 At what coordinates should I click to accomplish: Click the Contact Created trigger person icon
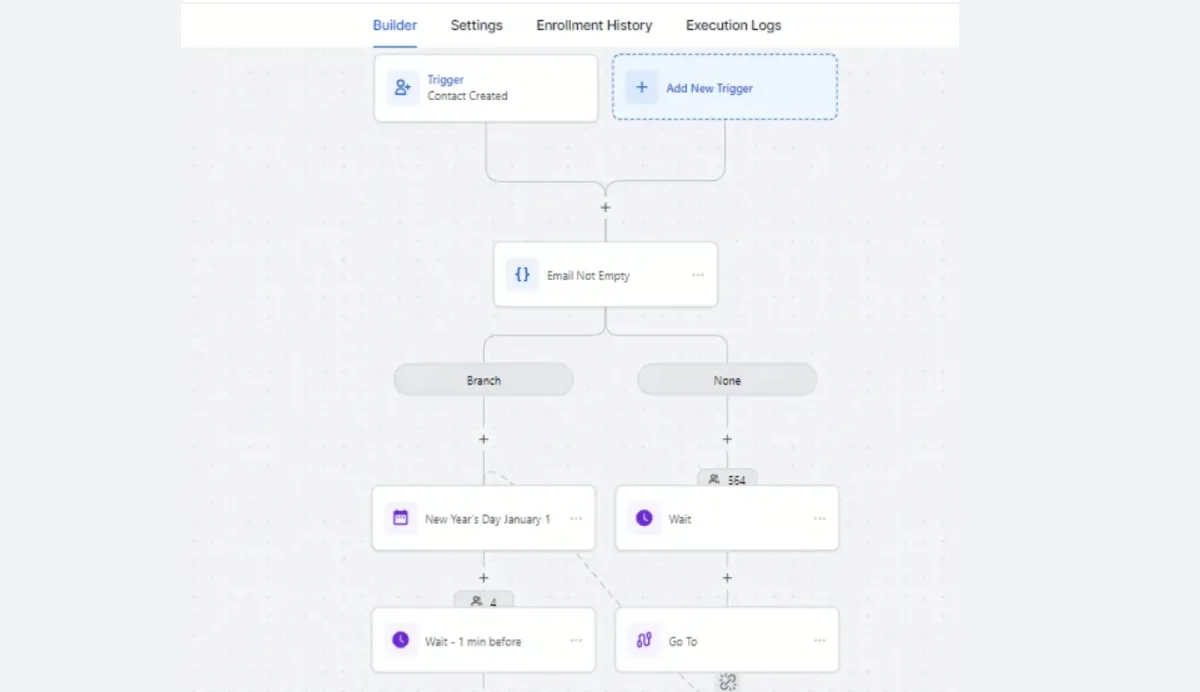(403, 88)
